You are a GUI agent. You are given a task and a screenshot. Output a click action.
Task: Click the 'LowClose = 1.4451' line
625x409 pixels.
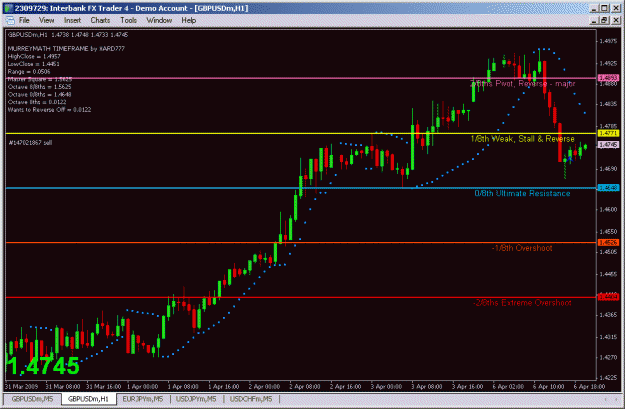click(x=33, y=64)
